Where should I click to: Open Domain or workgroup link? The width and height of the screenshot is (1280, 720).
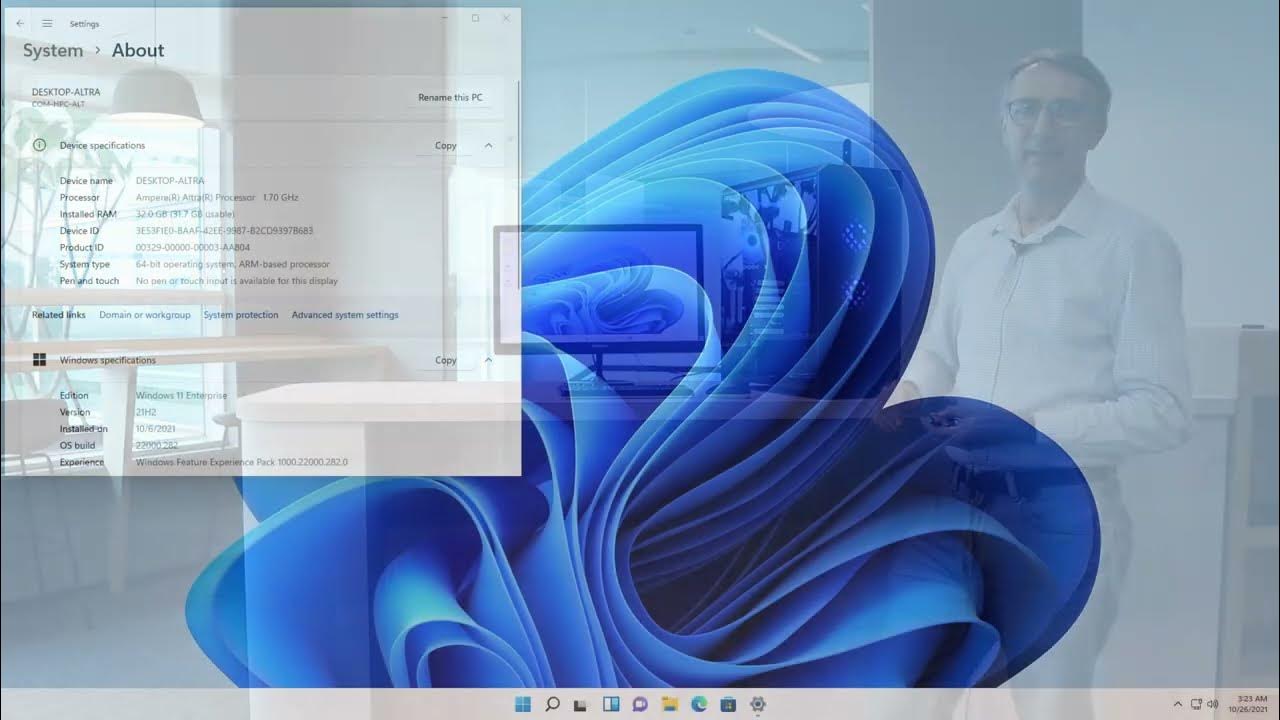pos(145,315)
